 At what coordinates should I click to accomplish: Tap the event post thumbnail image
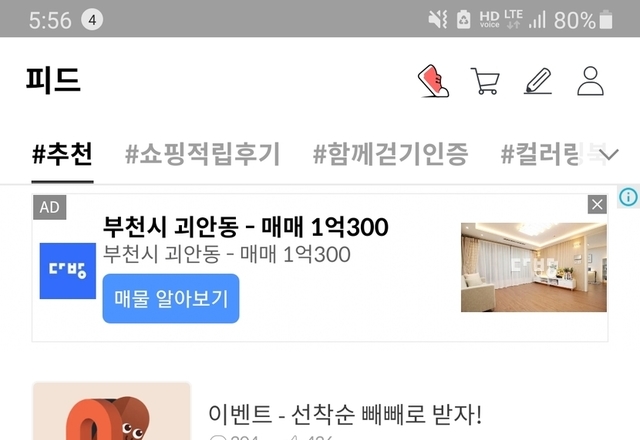111,411
